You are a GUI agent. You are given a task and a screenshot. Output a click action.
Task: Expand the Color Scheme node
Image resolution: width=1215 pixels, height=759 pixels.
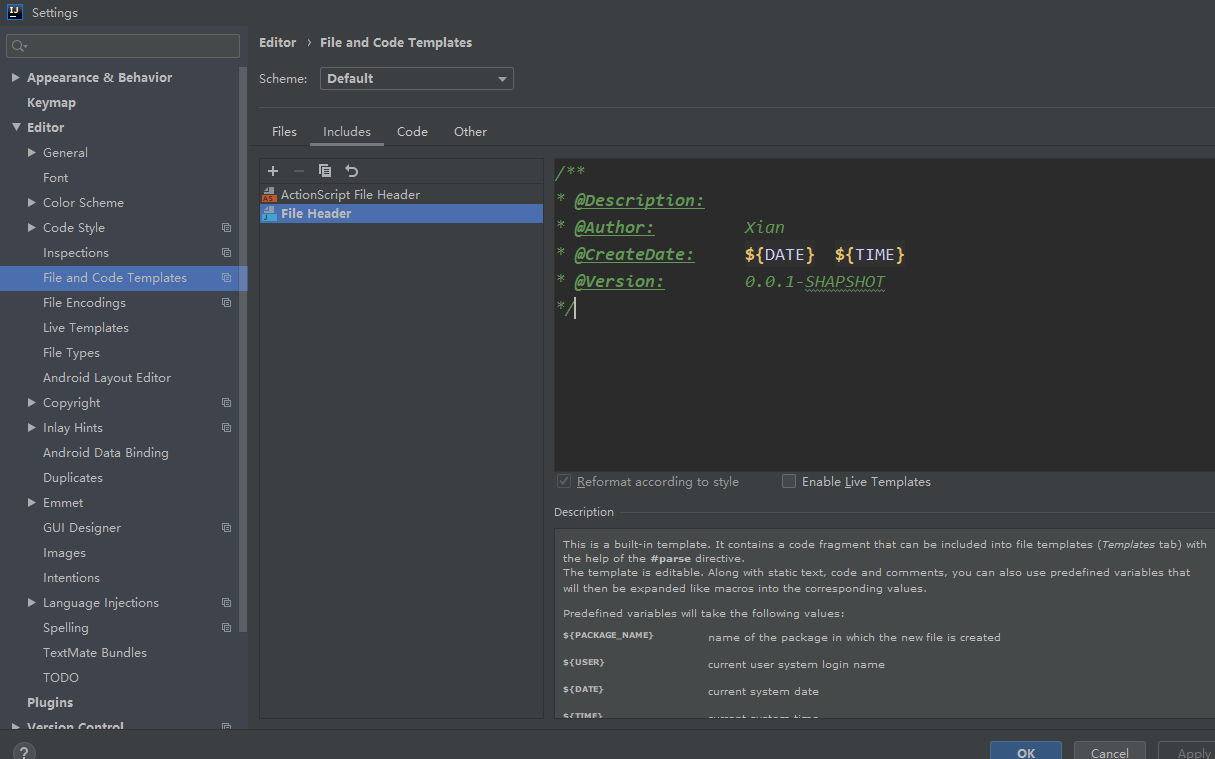(x=32, y=203)
